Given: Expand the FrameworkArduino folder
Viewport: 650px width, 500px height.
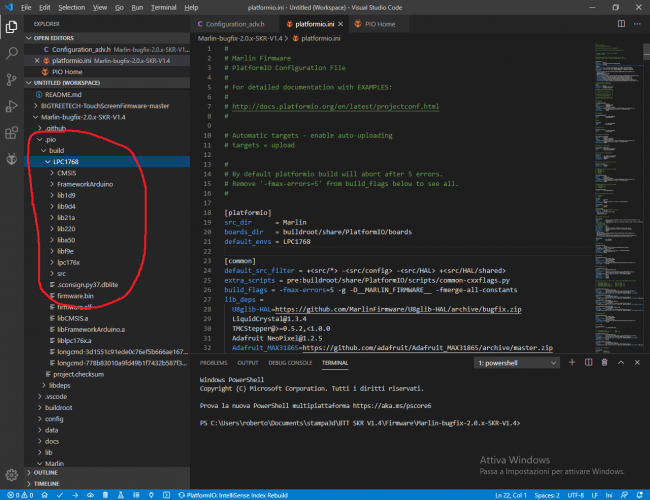Looking at the screenshot, I should click(x=85, y=184).
